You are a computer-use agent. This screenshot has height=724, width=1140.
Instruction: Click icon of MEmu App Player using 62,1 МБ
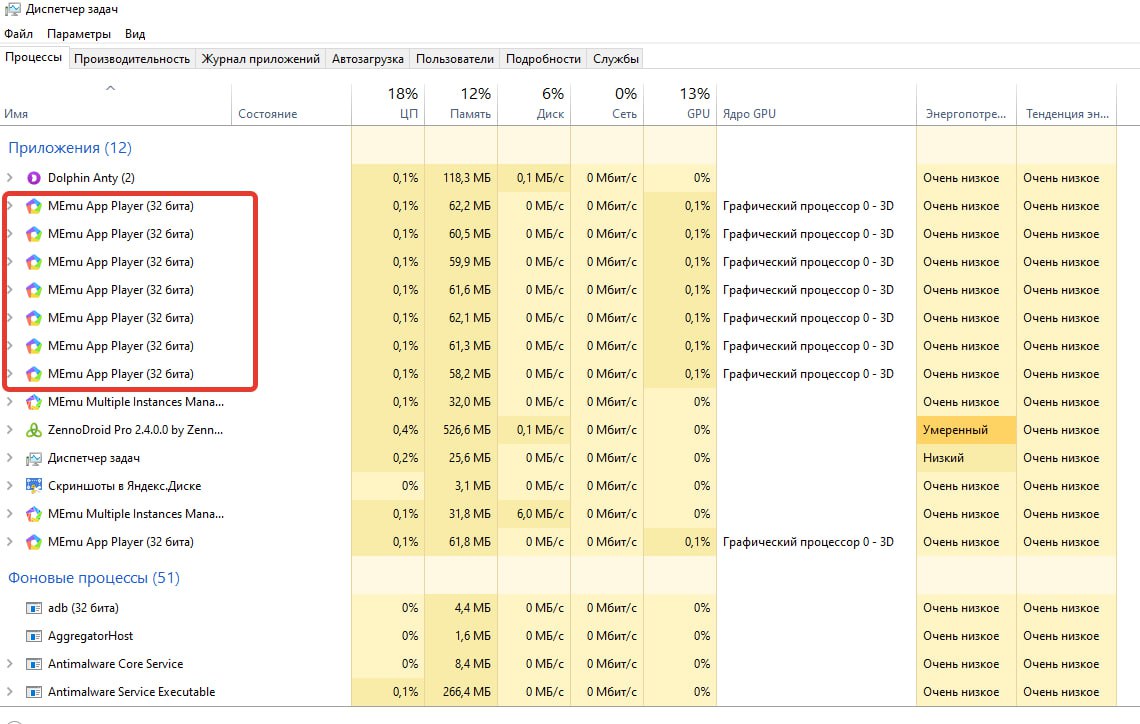[x=33, y=318]
